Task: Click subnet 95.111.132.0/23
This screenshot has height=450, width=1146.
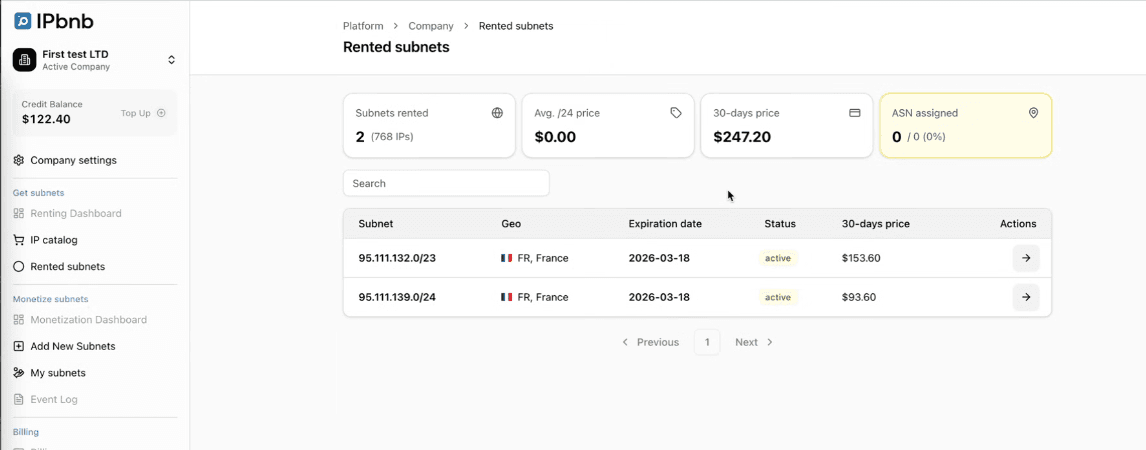Action: point(397,258)
